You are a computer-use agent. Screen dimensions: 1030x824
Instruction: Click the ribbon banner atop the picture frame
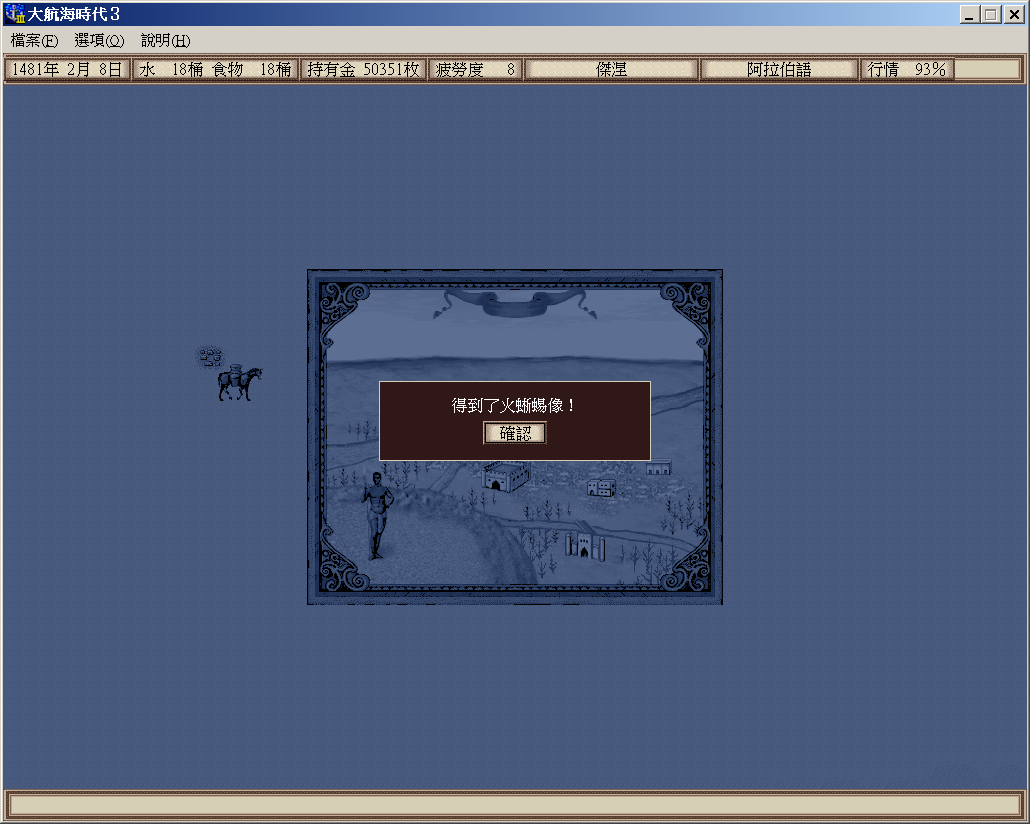click(x=515, y=302)
